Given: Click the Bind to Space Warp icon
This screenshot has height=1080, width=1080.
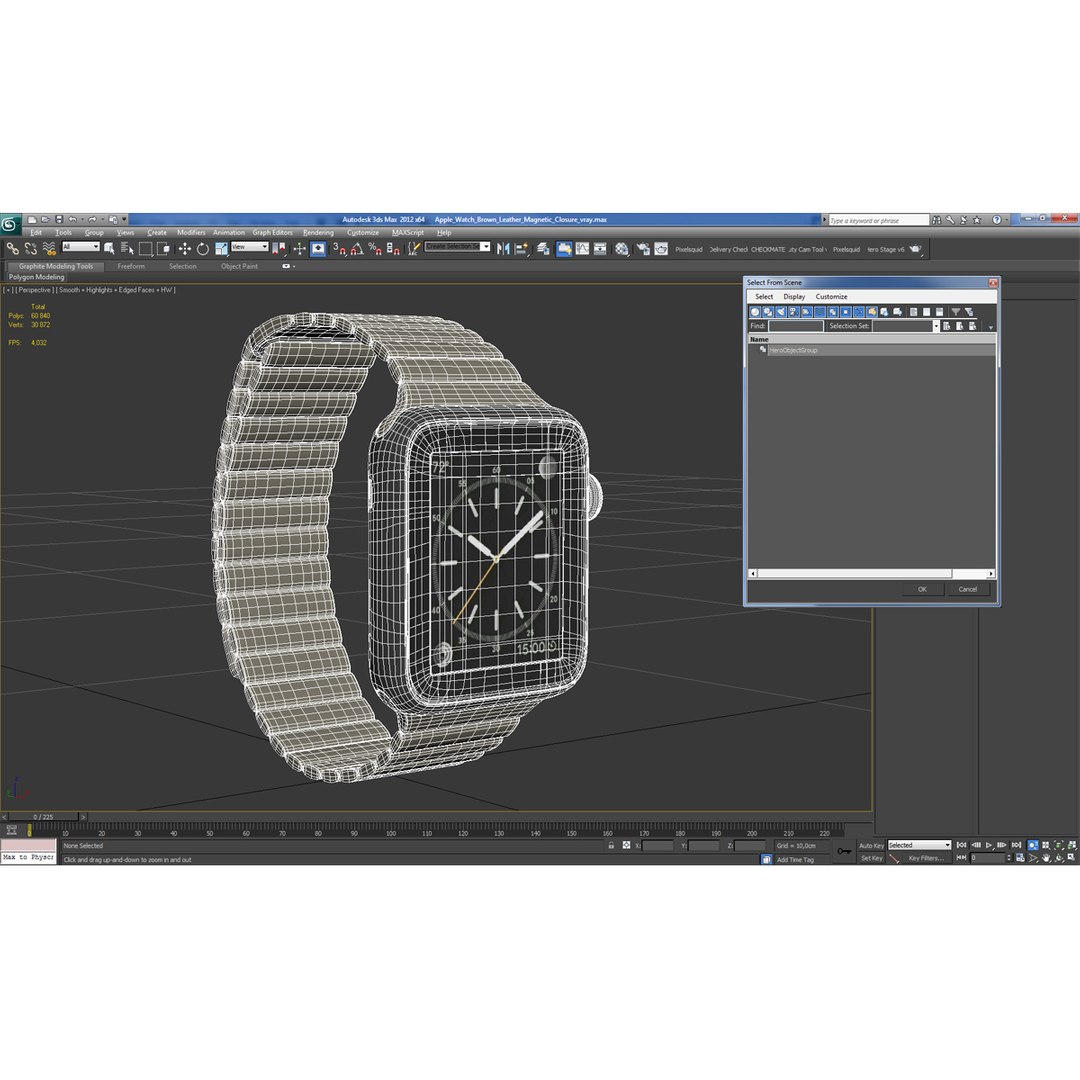Looking at the screenshot, I should coord(49,249).
